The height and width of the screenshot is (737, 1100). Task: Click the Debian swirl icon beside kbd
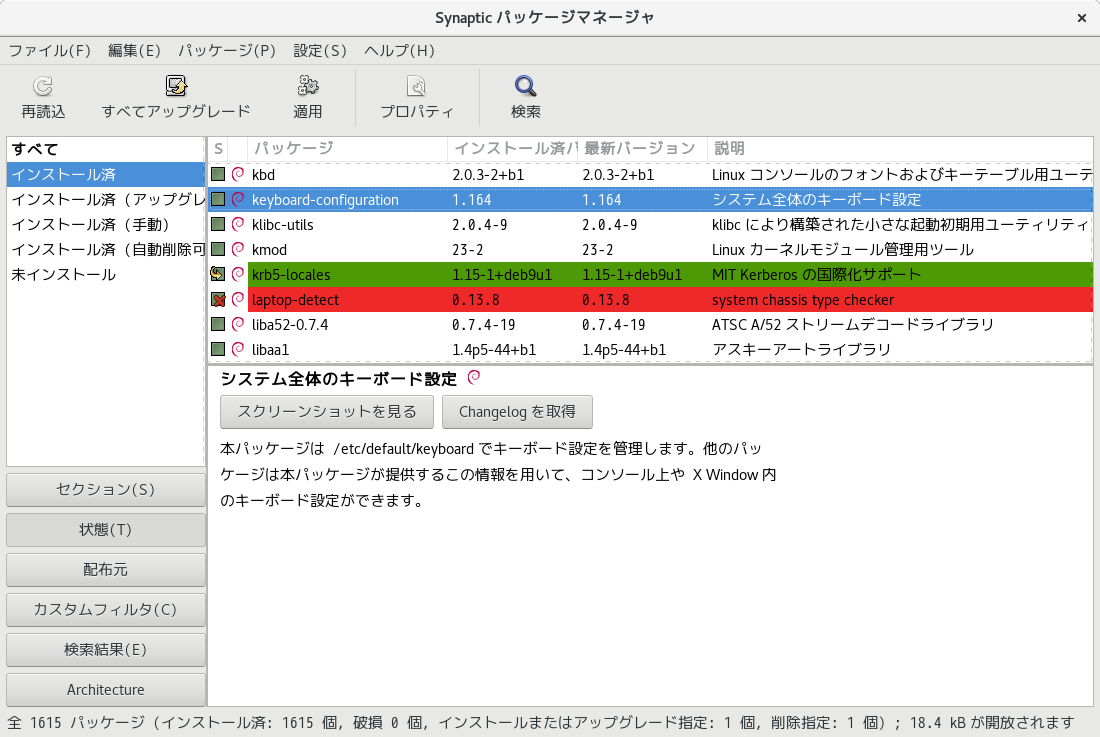(237, 174)
